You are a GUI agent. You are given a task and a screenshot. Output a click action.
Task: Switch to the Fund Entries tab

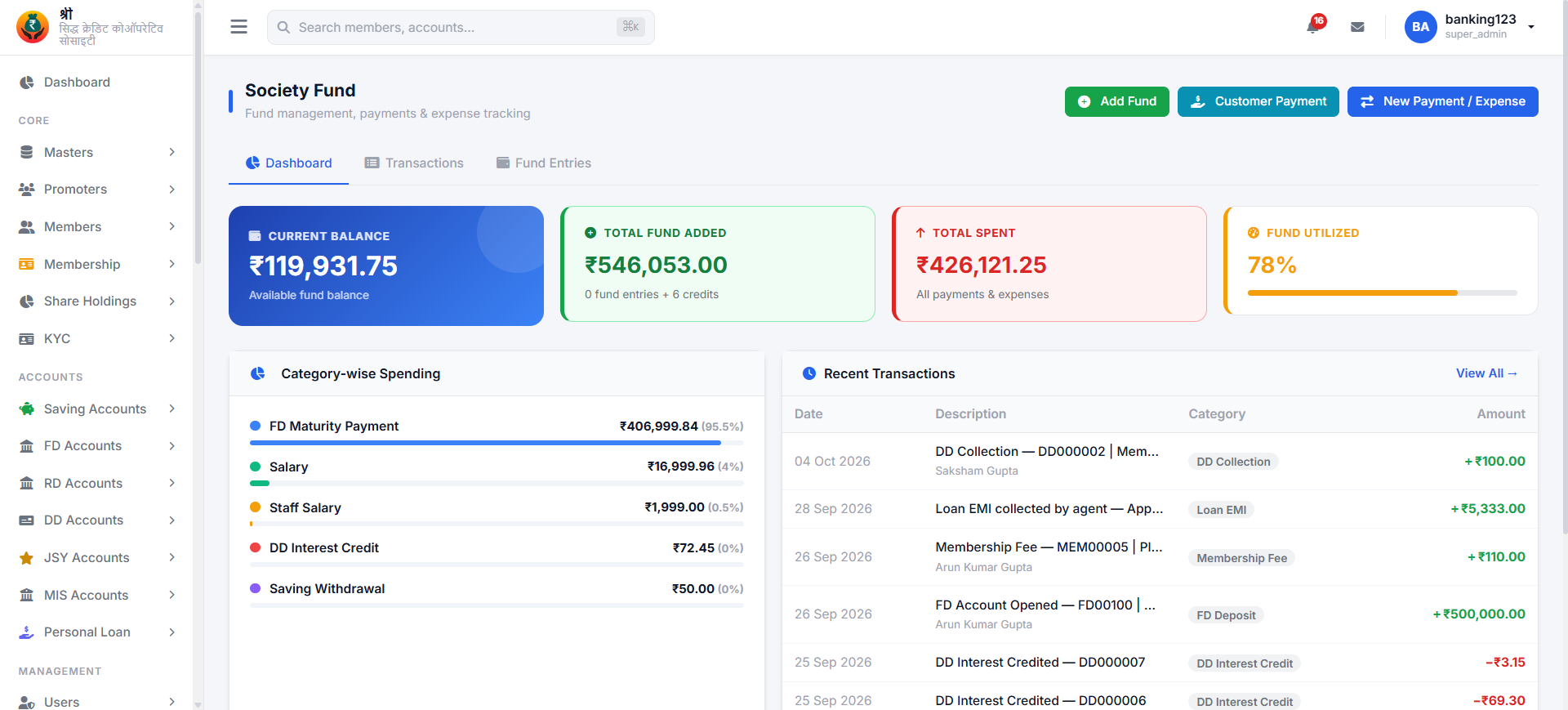(544, 163)
